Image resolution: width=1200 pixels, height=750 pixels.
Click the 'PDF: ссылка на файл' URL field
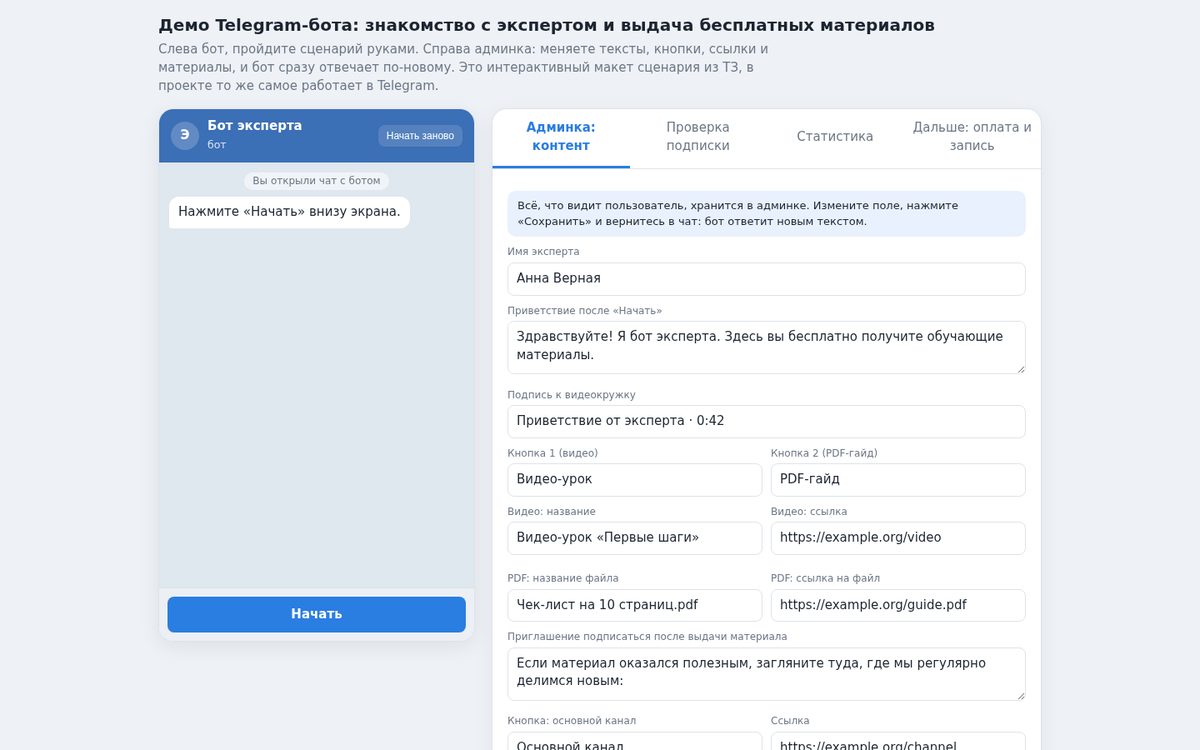898,605
